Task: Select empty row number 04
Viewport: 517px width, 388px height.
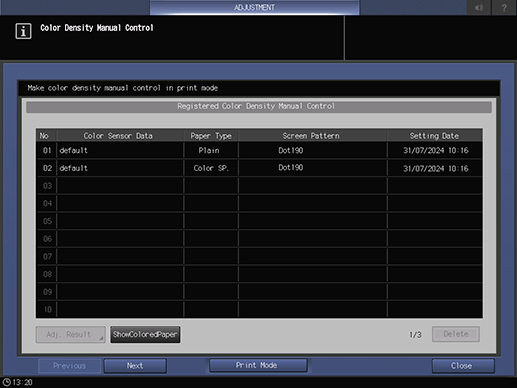Action: (259, 203)
